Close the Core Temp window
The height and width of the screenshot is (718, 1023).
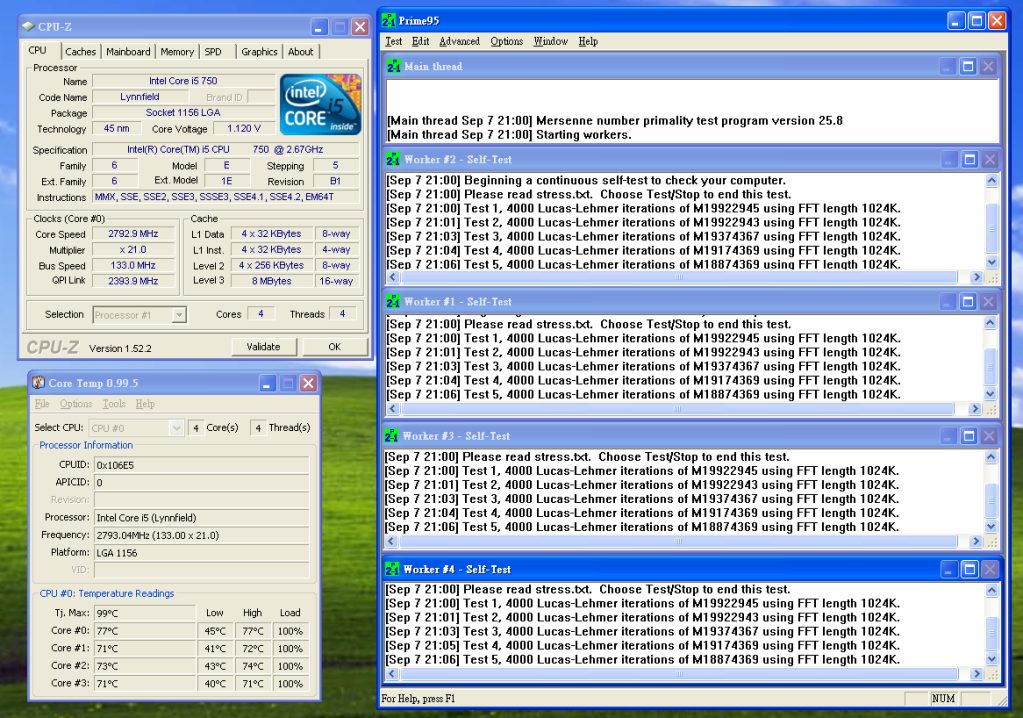309,383
